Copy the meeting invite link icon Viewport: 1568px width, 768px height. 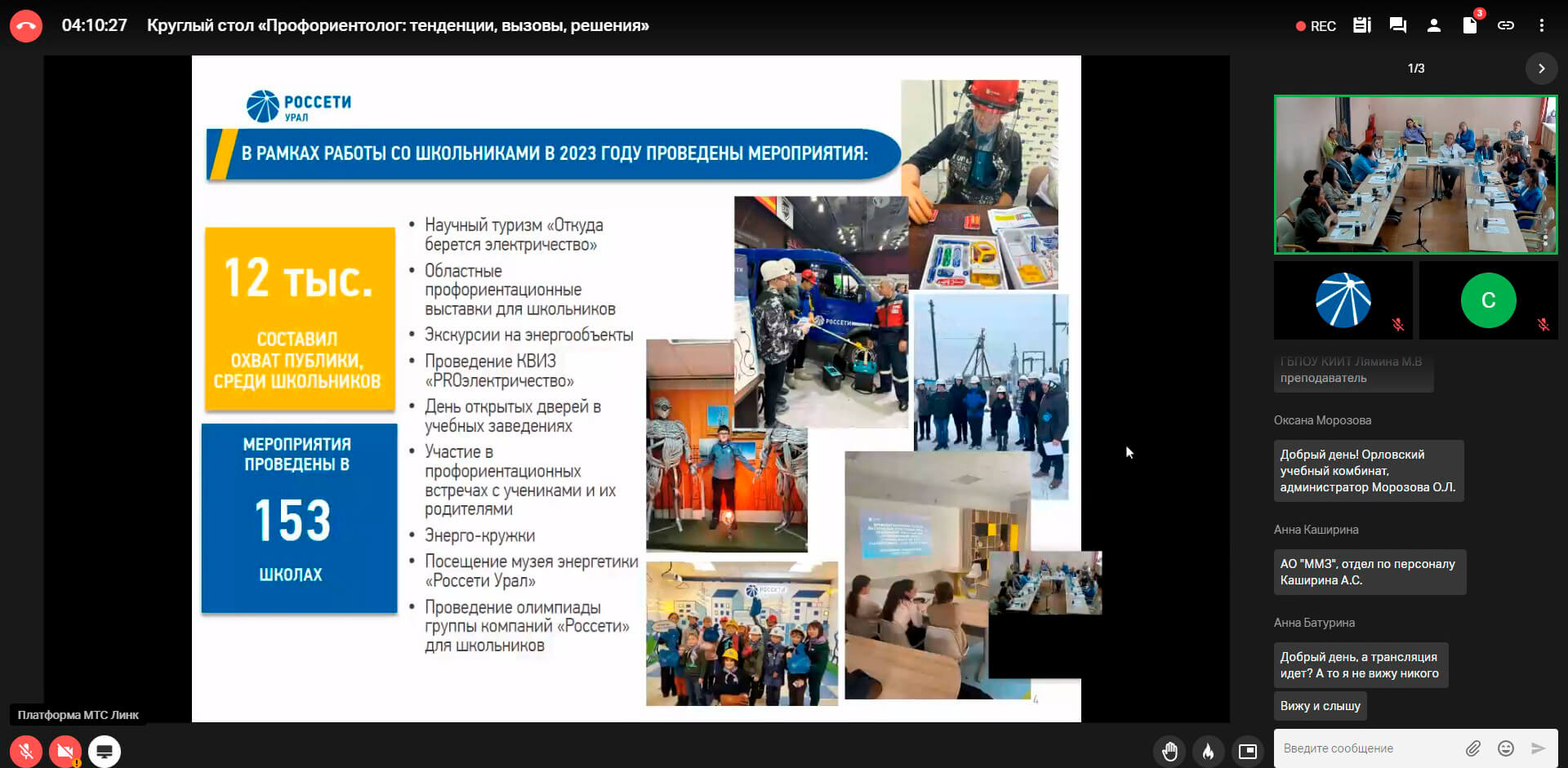click(x=1505, y=25)
